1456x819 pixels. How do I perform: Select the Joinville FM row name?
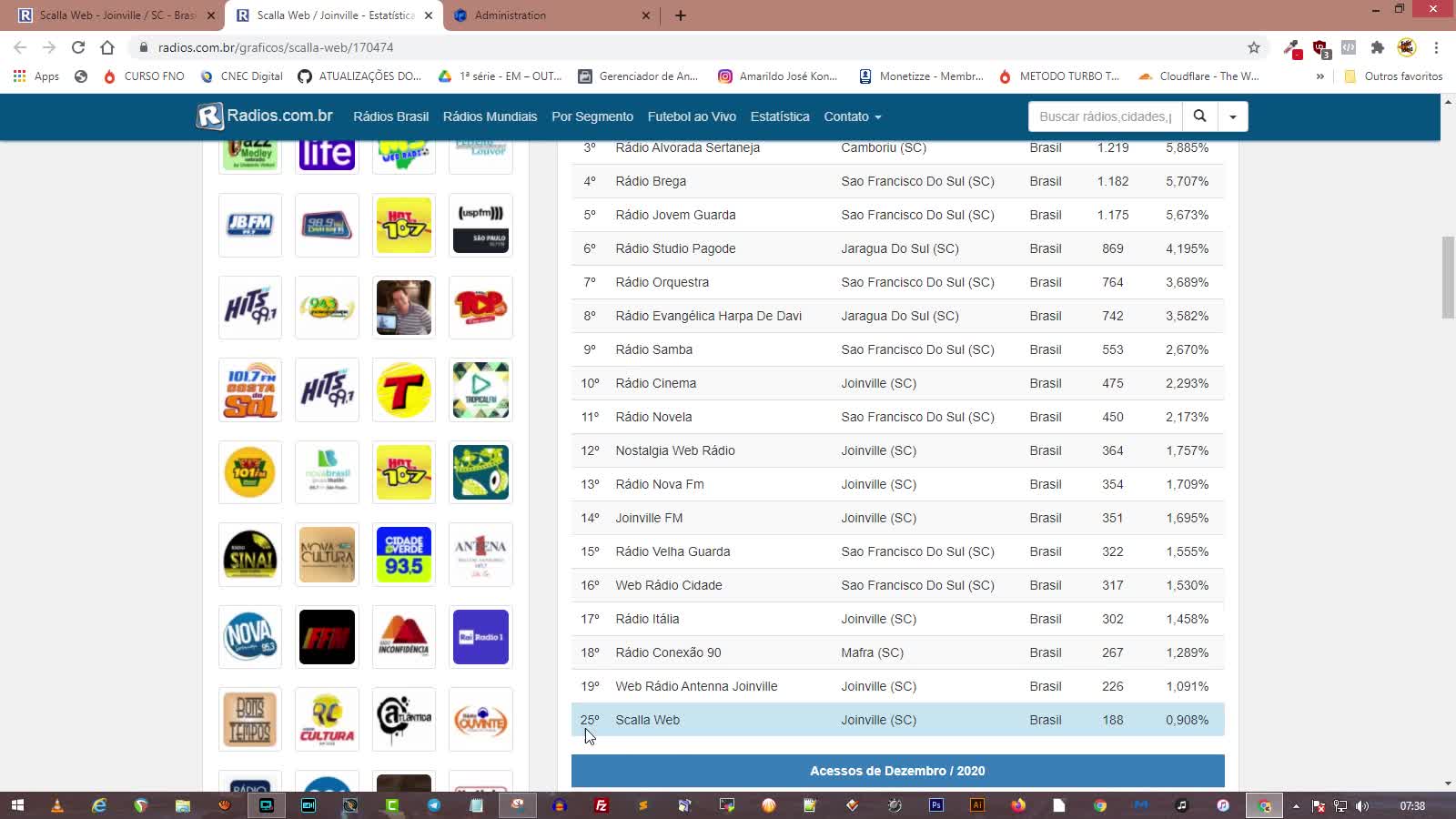click(x=649, y=518)
